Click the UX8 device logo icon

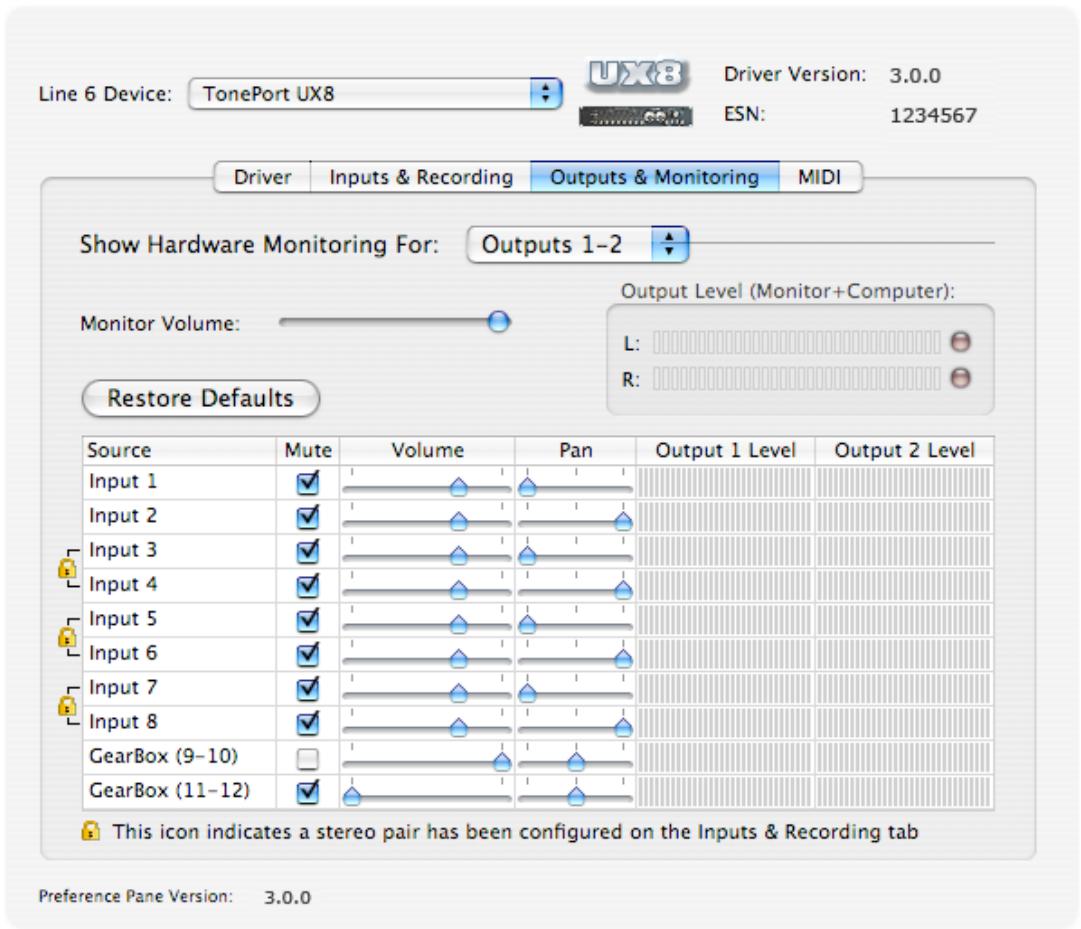coord(638,74)
